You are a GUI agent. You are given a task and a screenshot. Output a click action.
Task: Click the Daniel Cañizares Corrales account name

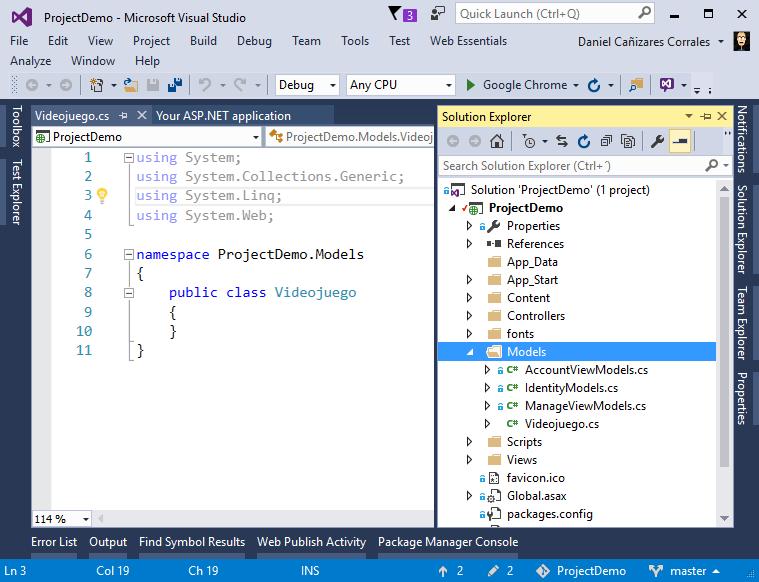click(644, 42)
